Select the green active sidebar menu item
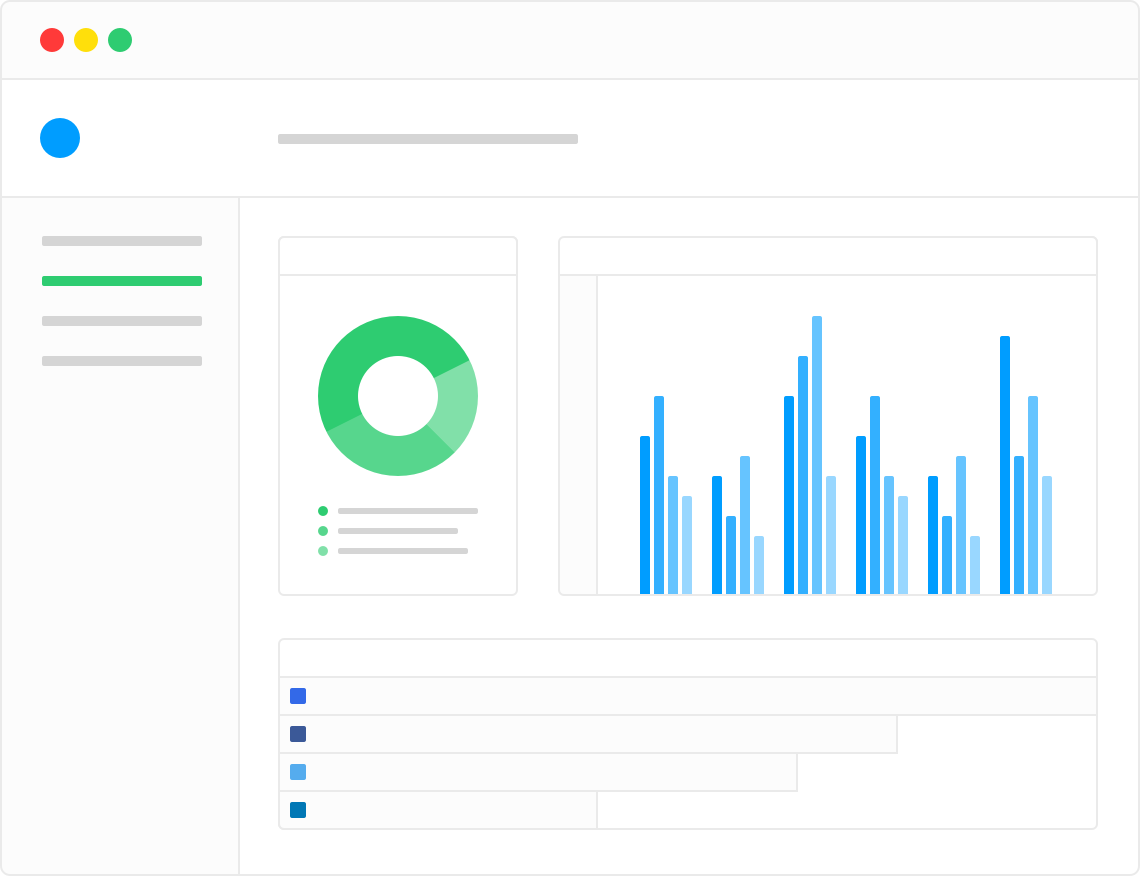Screen dimensions: 1140x876 tap(121, 281)
